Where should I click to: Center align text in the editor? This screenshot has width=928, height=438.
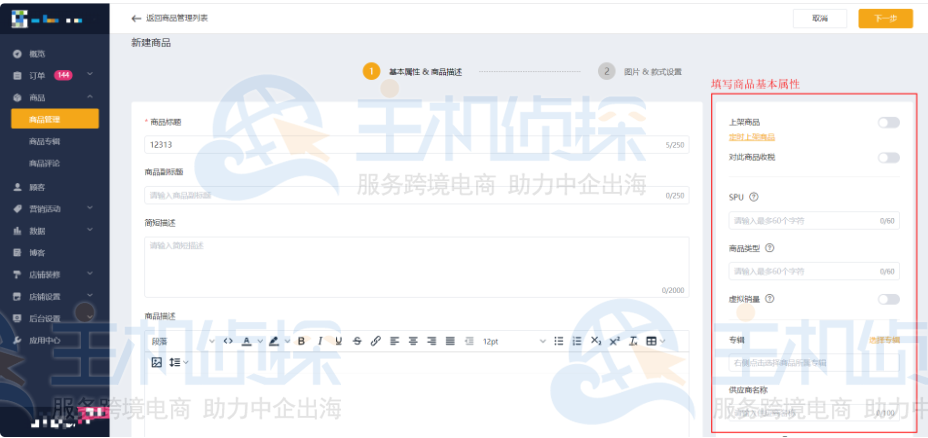413,341
